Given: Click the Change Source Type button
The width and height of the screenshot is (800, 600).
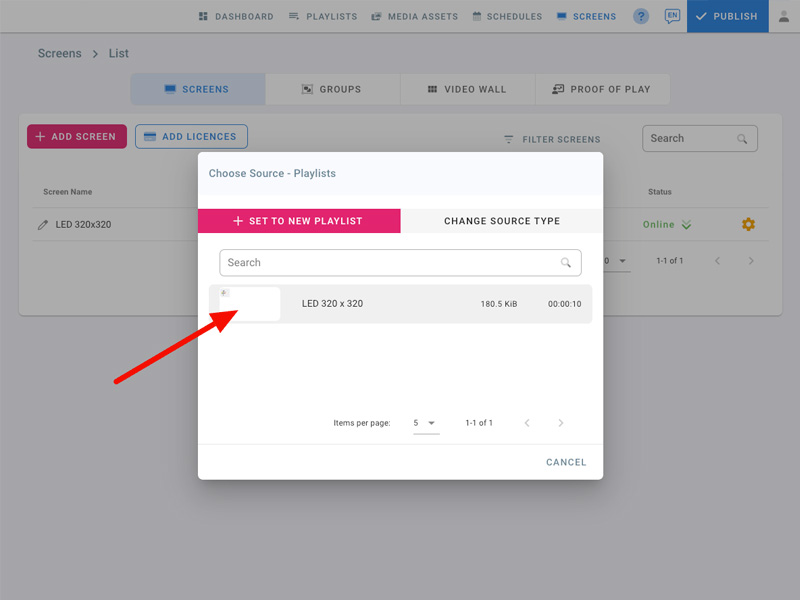Looking at the screenshot, I should (x=502, y=221).
